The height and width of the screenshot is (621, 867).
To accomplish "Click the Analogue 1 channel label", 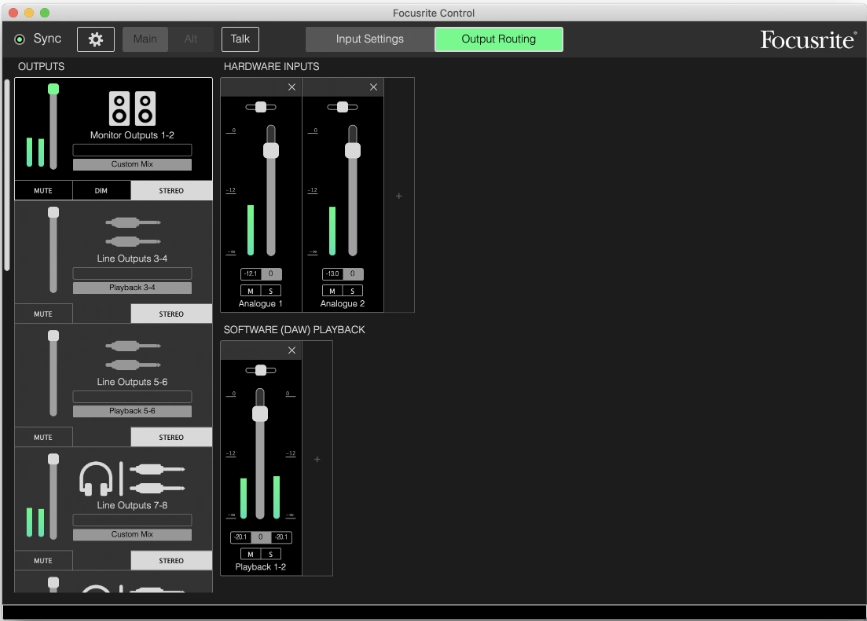I will (x=260, y=304).
